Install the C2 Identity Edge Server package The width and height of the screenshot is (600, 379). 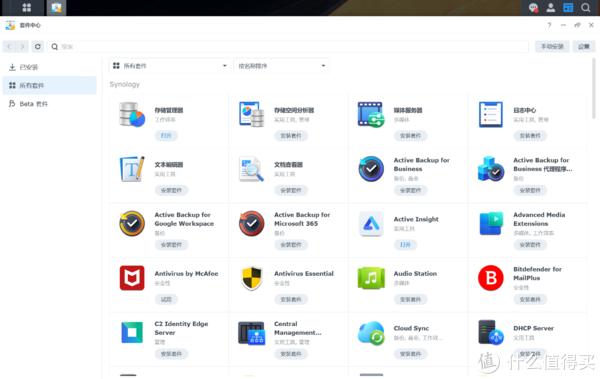[x=171, y=354]
